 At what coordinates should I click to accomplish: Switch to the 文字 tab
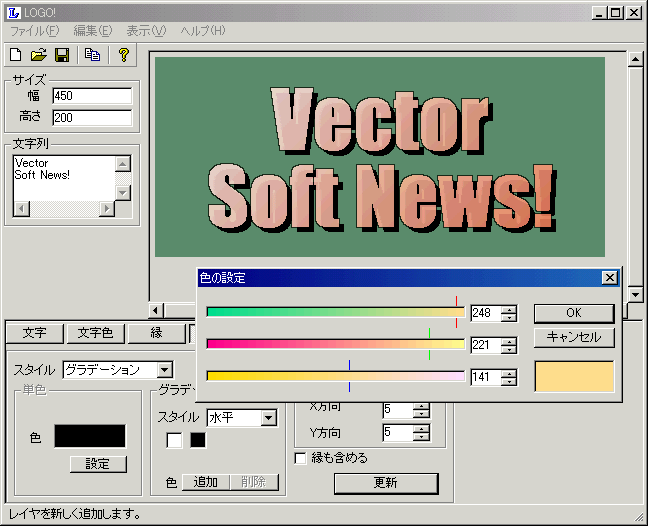coord(35,333)
